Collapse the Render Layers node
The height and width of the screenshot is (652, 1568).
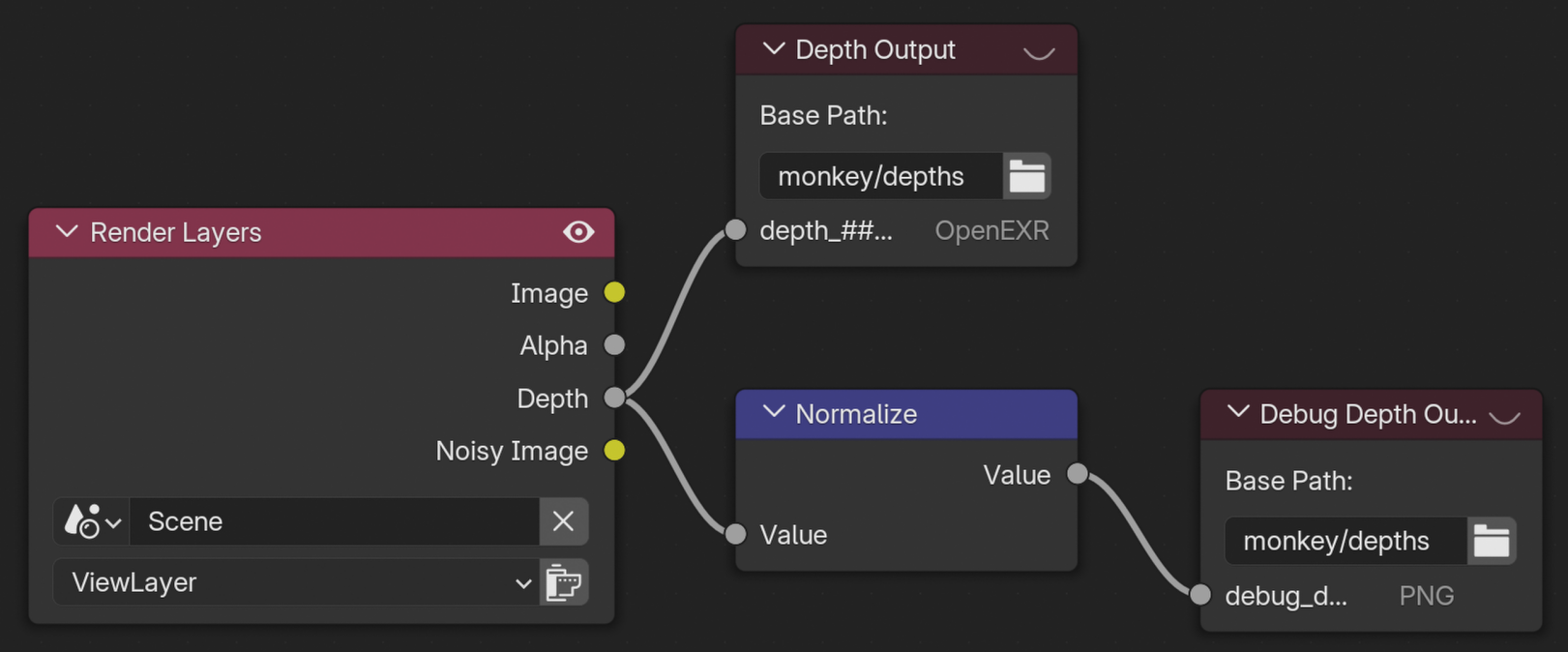tap(67, 232)
